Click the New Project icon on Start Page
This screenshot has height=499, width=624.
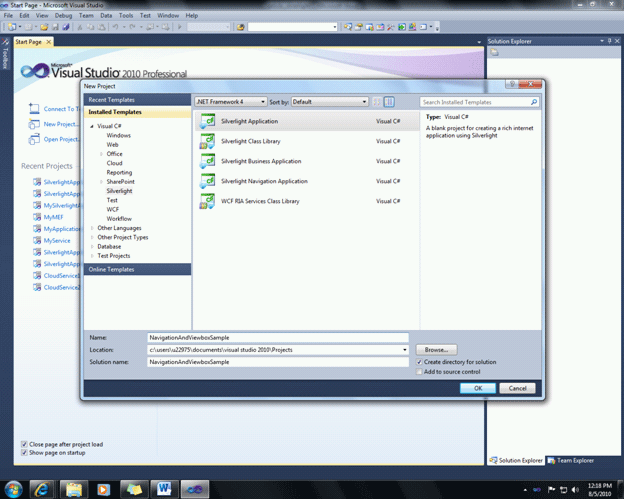pyautogui.click(x=34, y=124)
